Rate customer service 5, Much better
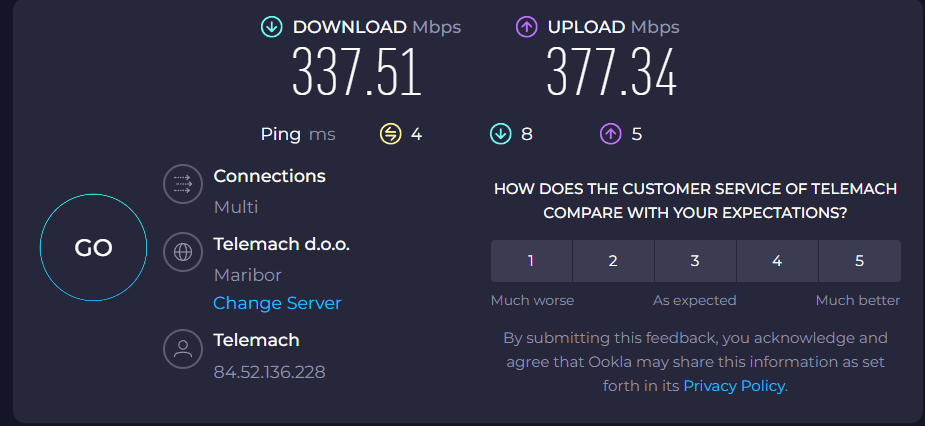 [x=859, y=261]
